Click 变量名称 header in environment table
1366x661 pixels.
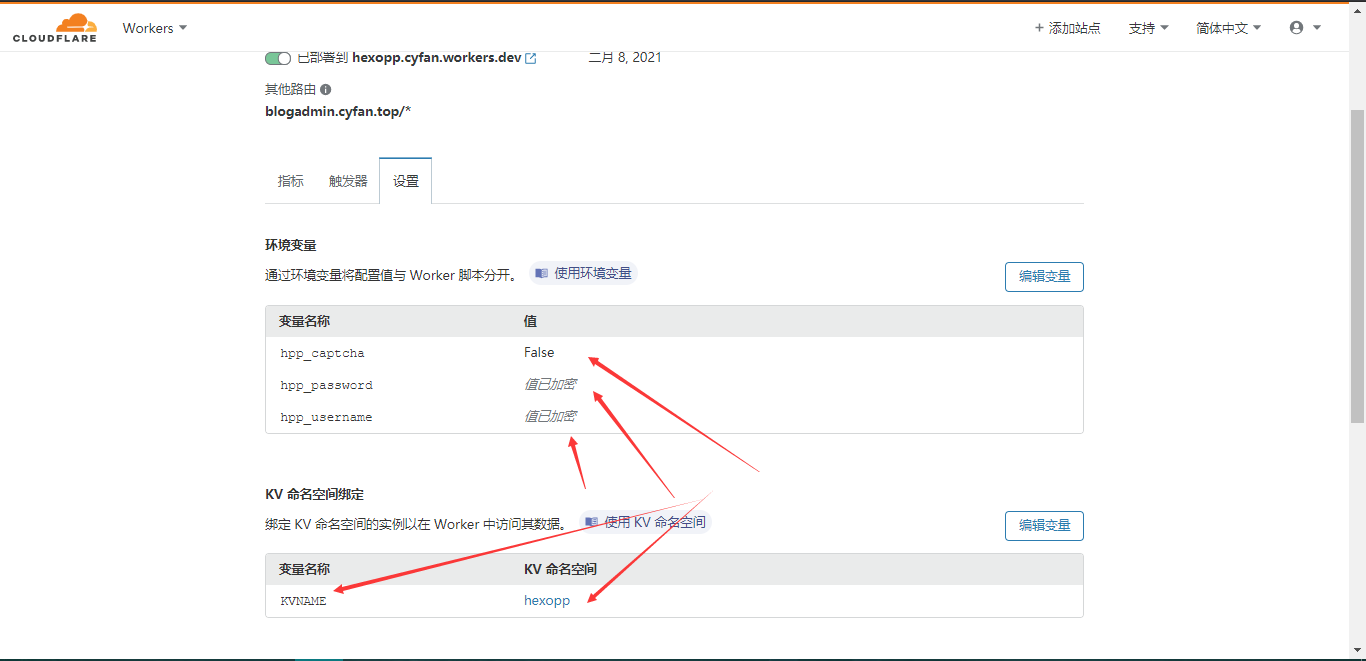(x=304, y=321)
